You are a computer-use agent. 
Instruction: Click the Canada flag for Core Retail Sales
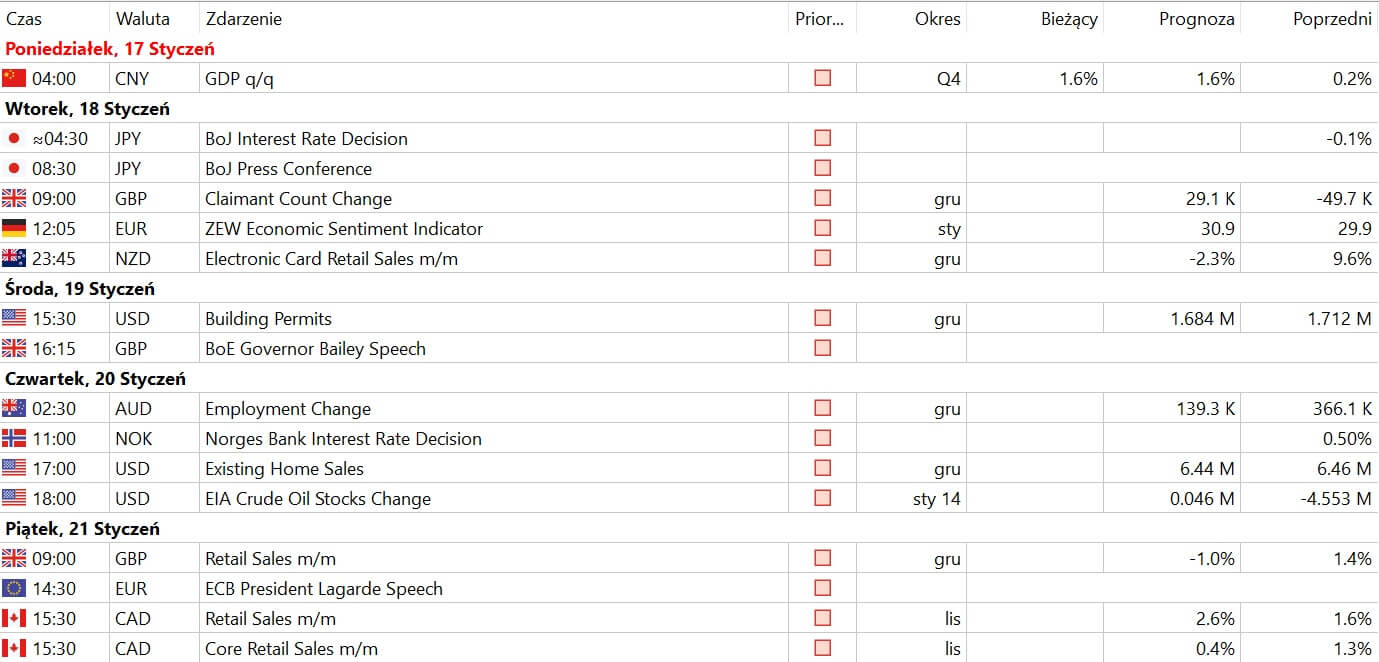coord(14,648)
